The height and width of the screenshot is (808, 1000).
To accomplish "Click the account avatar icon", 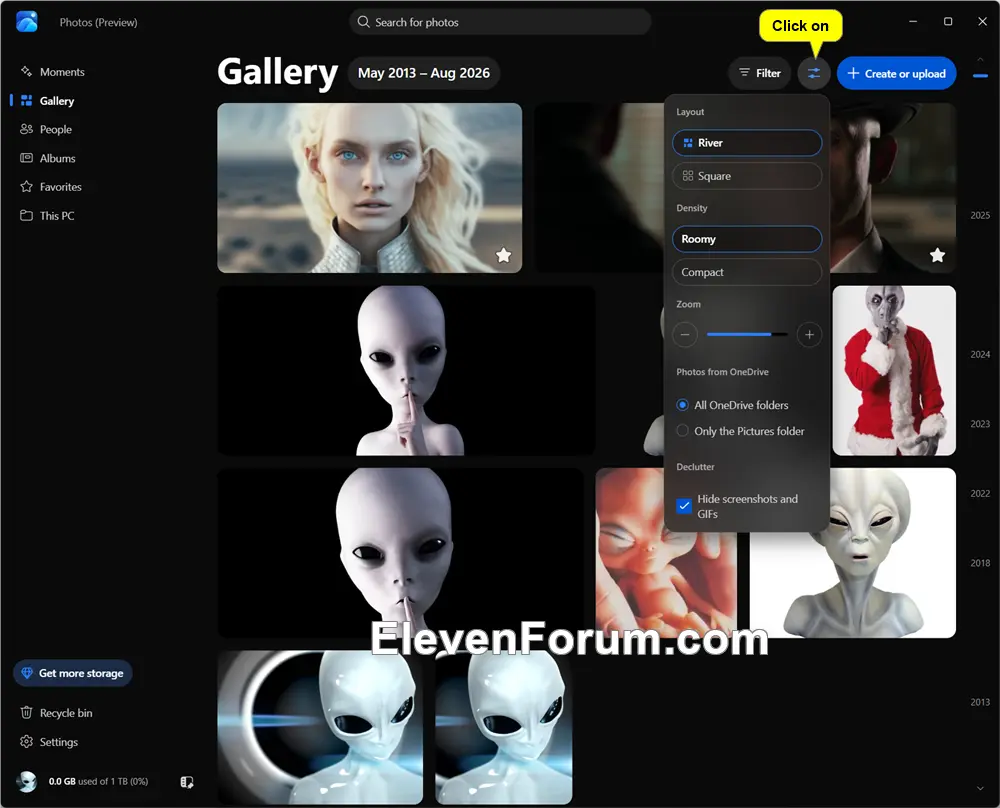I will (27, 781).
